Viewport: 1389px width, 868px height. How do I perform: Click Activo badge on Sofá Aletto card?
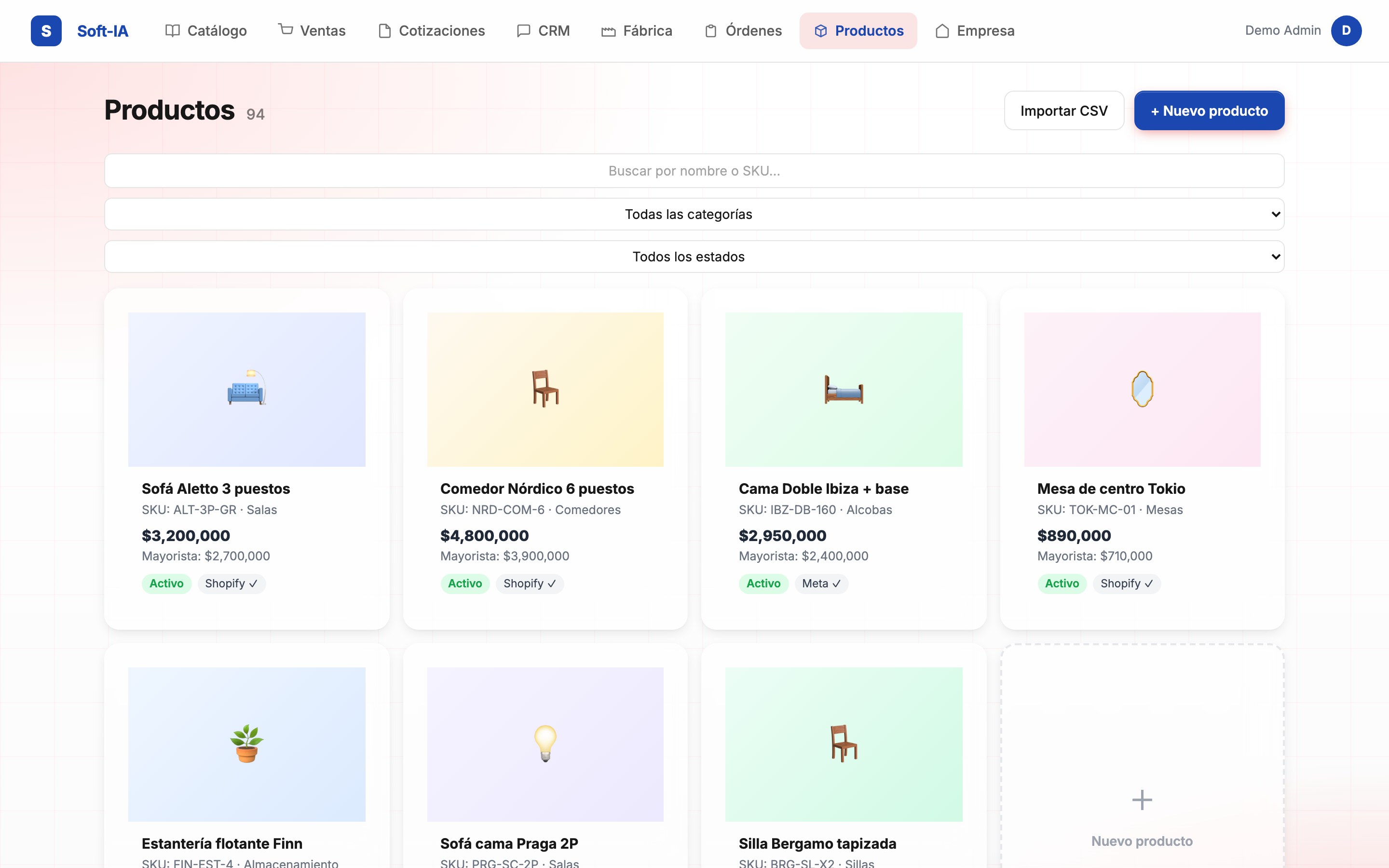coord(166,583)
